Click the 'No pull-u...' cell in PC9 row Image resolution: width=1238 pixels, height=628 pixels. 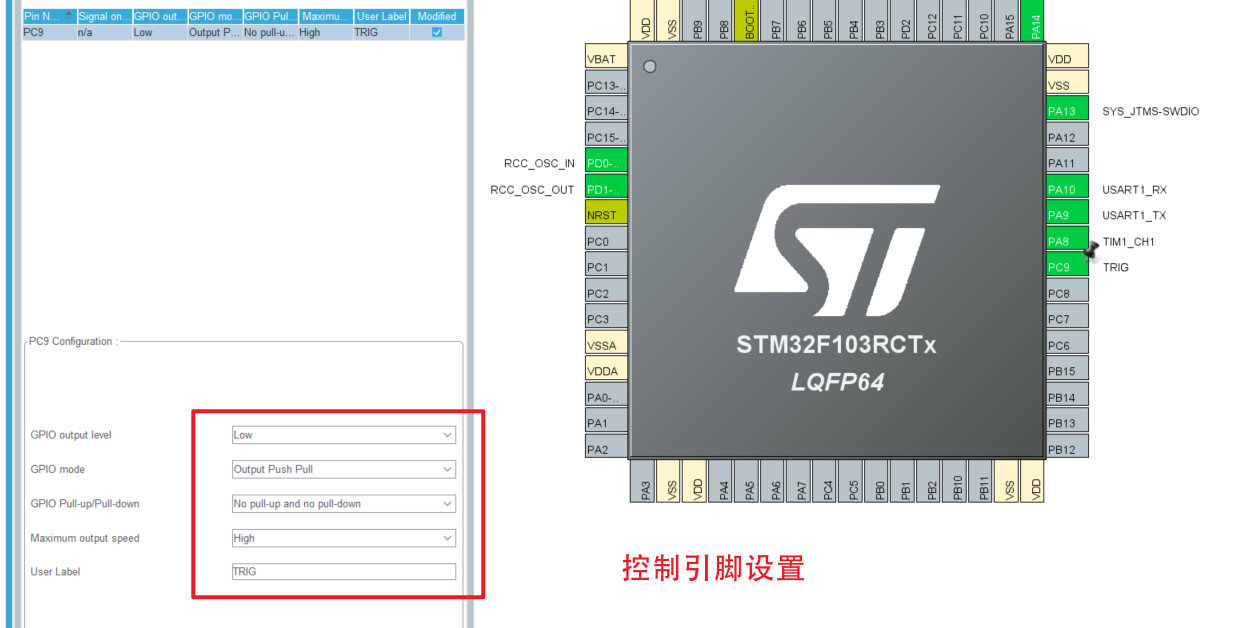click(x=269, y=32)
